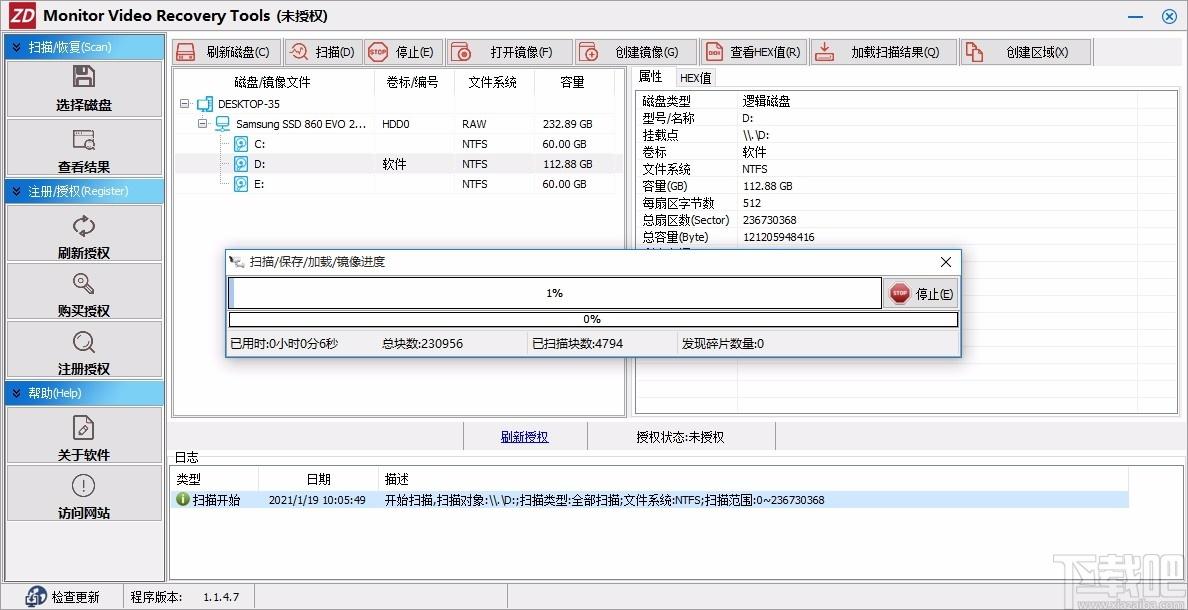Click the 发现碎片数量:0 status text

pyautogui.click(x=723, y=344)
